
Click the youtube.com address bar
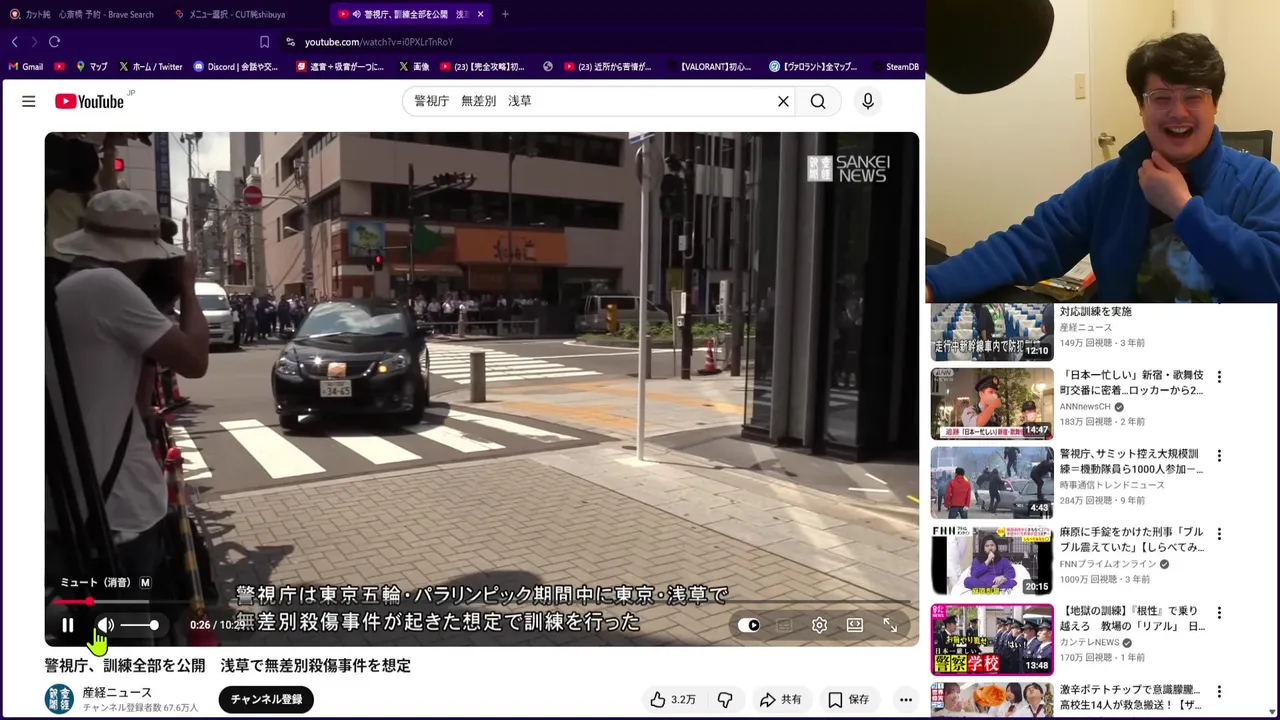(x=378, y=42)
